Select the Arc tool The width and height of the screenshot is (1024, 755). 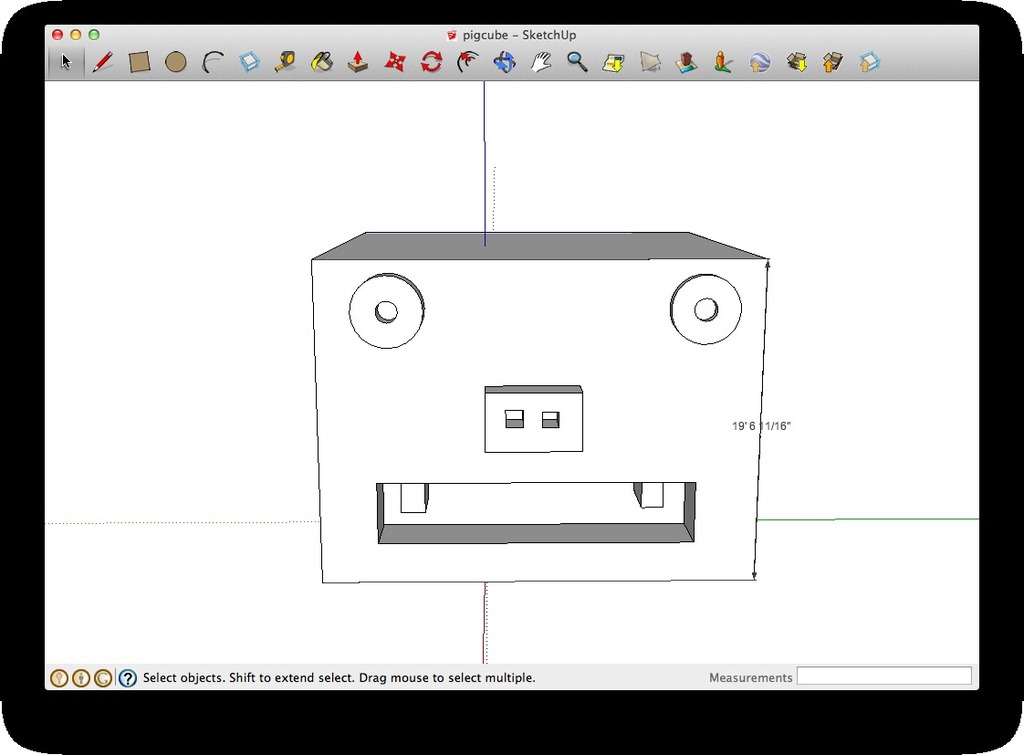(213, 62)
